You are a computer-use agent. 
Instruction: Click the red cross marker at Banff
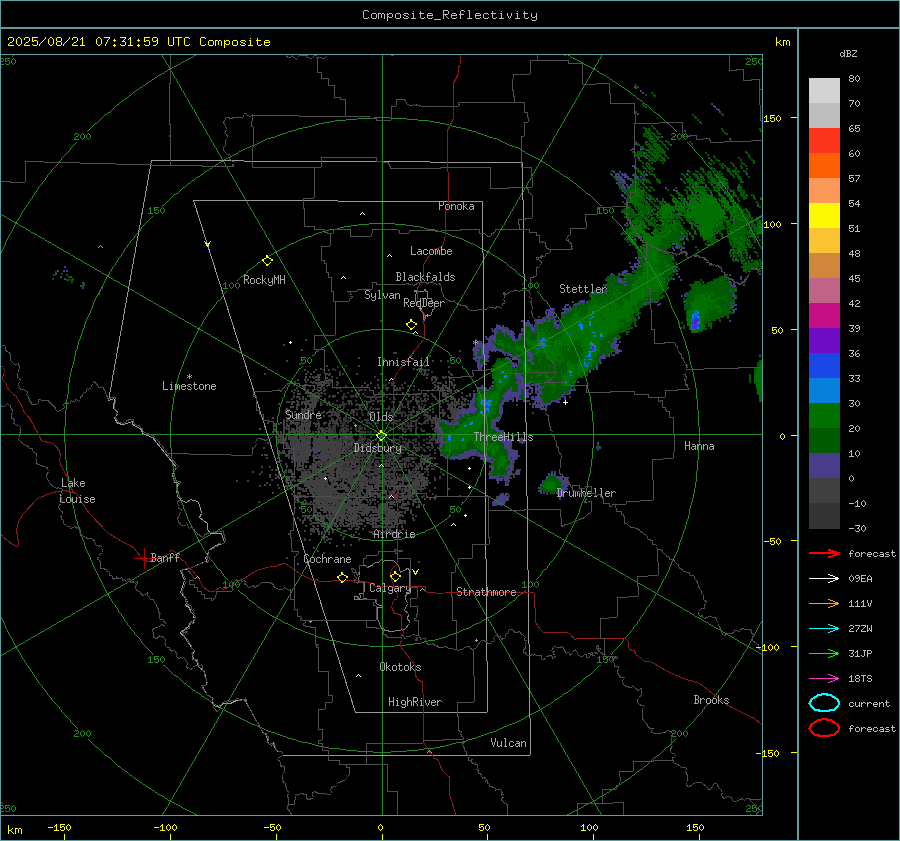click(x=143, y=558)
